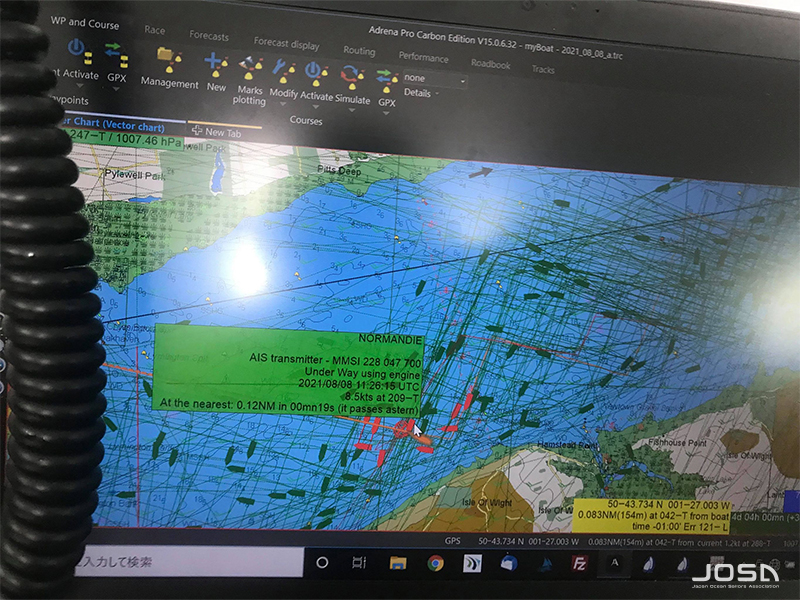Click the '247-T / 1007.46 hPa' readout

(x=125, y=138)
